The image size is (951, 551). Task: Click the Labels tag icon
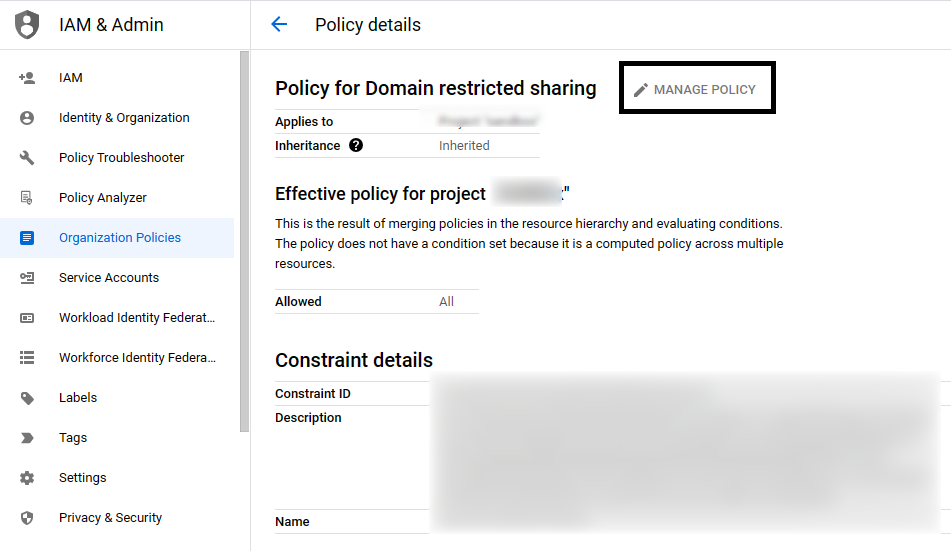coord(27,398)
